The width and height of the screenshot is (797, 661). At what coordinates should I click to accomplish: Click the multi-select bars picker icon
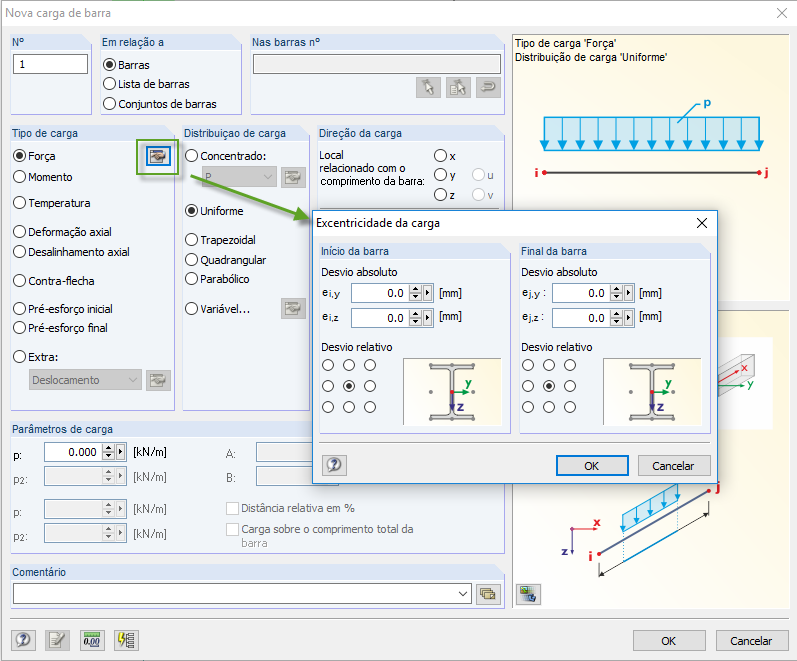click(x=458, y=87)
